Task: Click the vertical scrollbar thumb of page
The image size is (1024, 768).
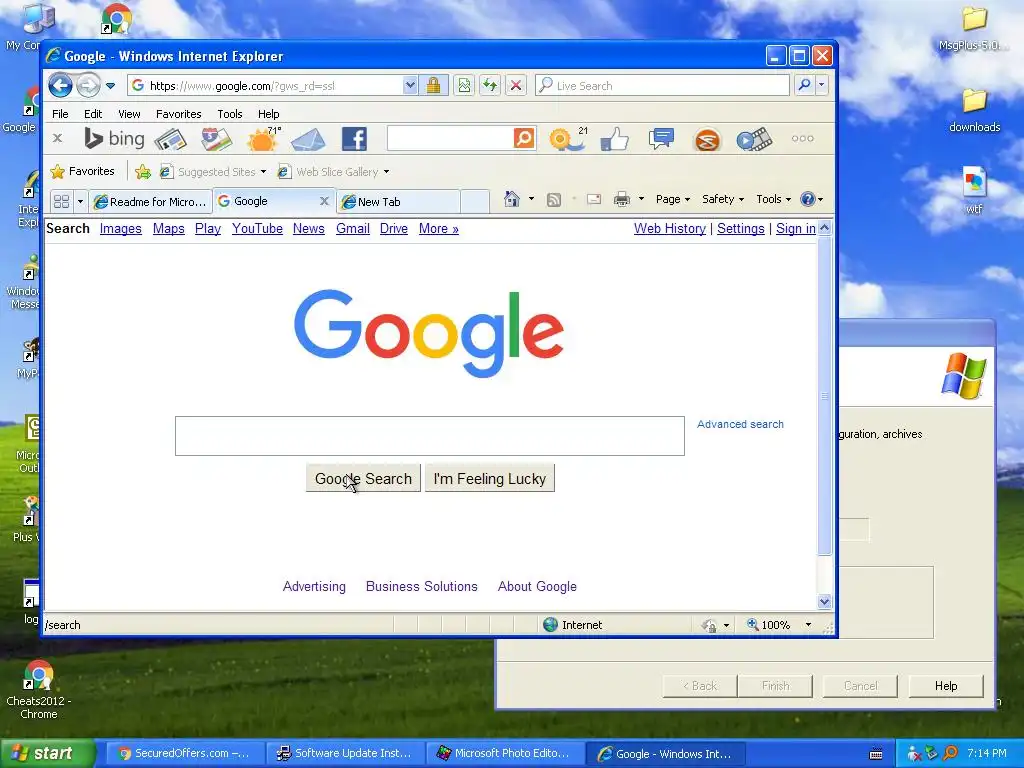Action: point(825,396)
